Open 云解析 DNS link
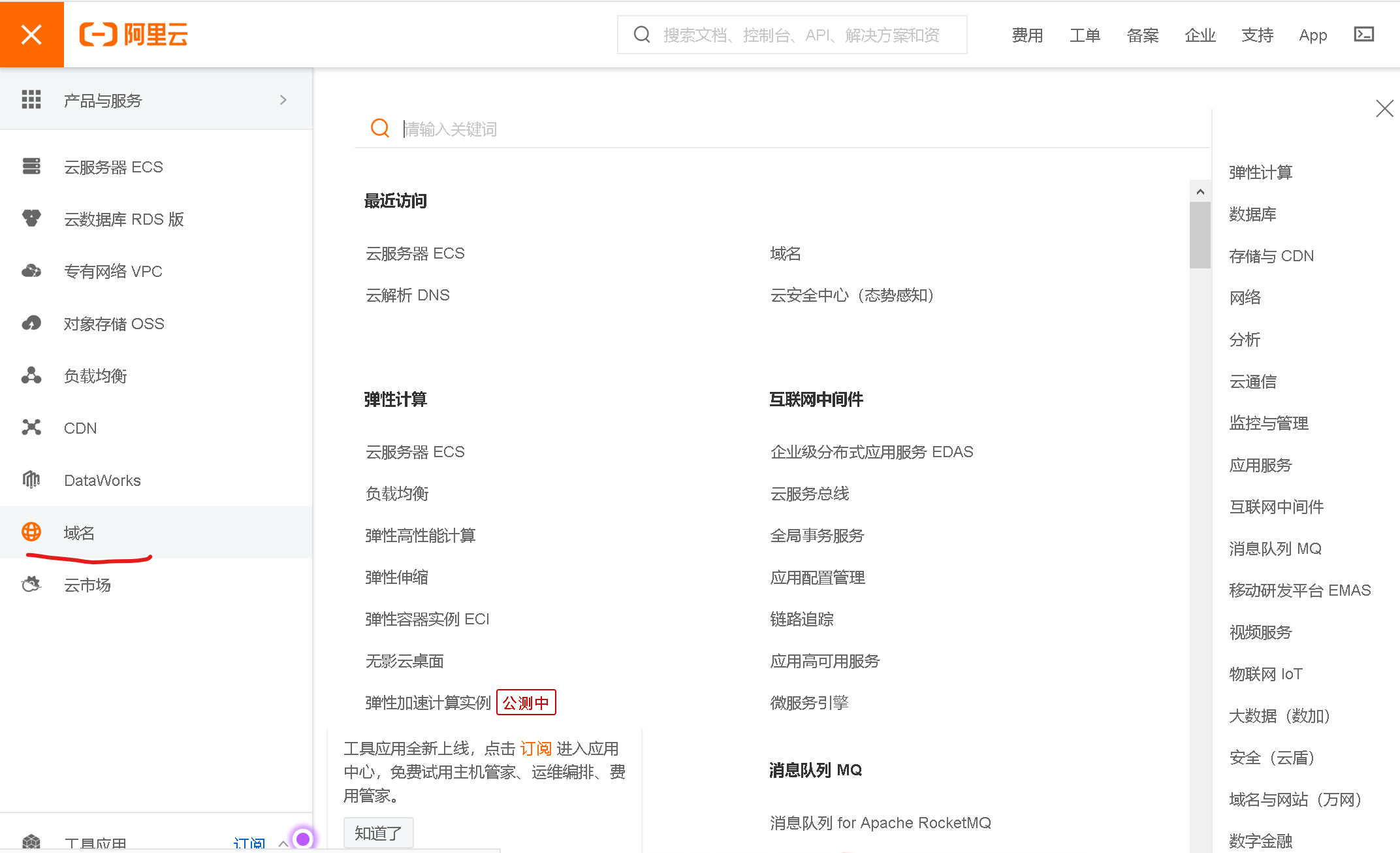This screenshot has width=1400, height=853. (x=407, y=295)
